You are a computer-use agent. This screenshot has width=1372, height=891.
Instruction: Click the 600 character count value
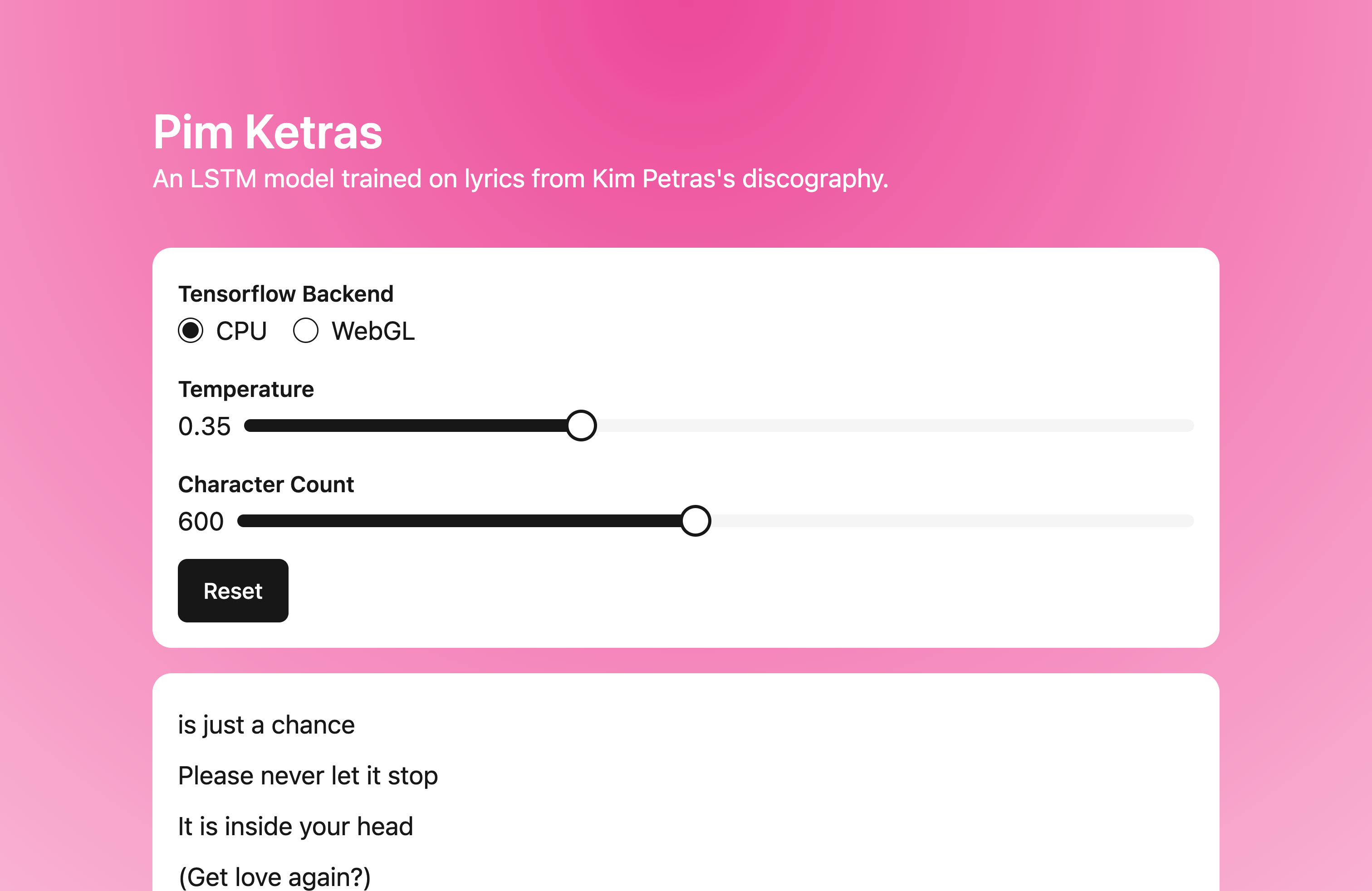[201, 522]
